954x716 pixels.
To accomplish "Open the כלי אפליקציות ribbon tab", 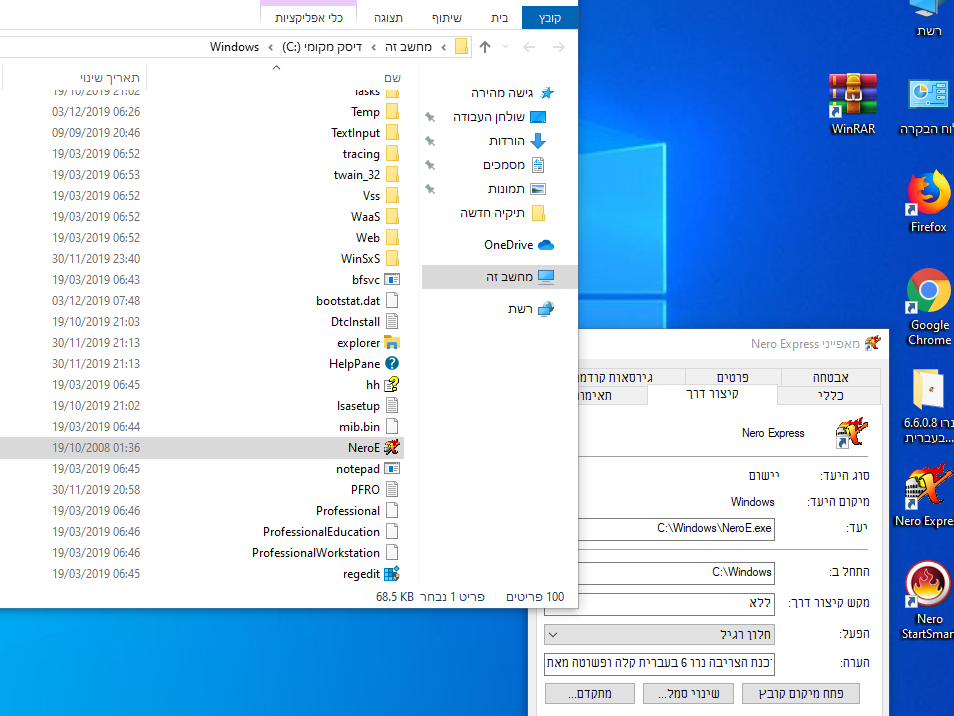I will tap(308, 18).
